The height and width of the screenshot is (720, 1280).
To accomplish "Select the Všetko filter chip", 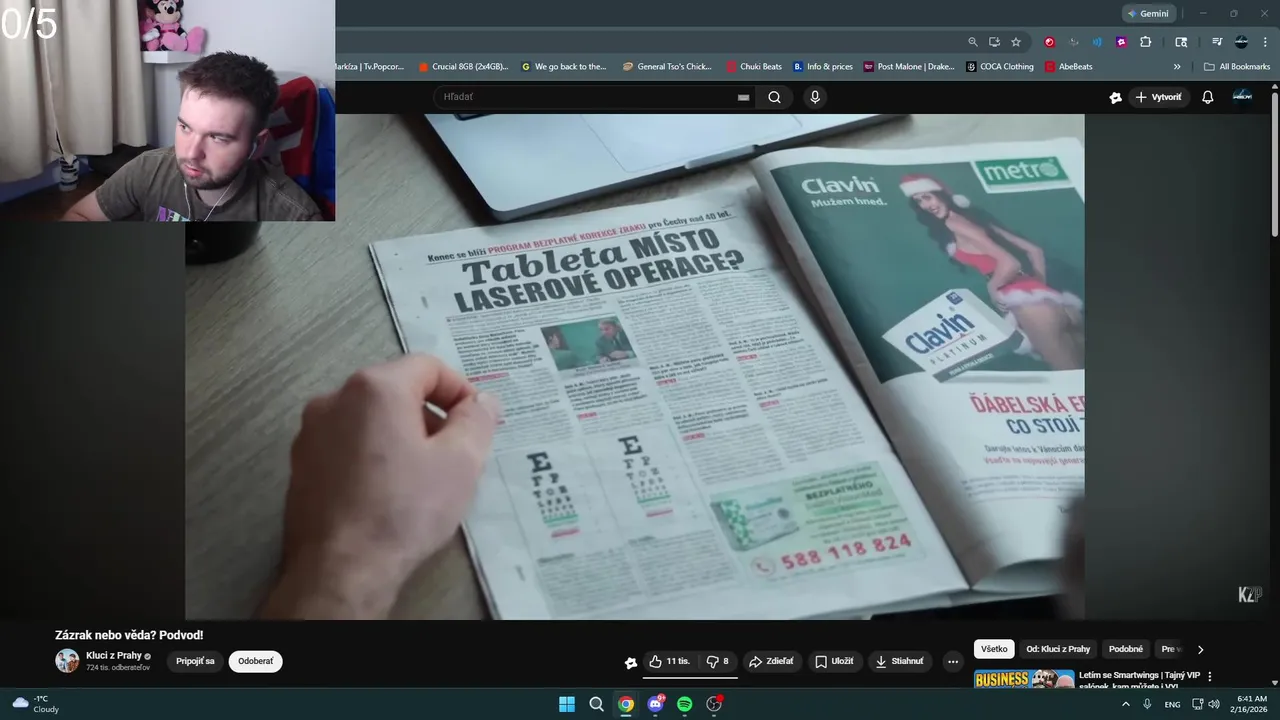I will [994, 649].
